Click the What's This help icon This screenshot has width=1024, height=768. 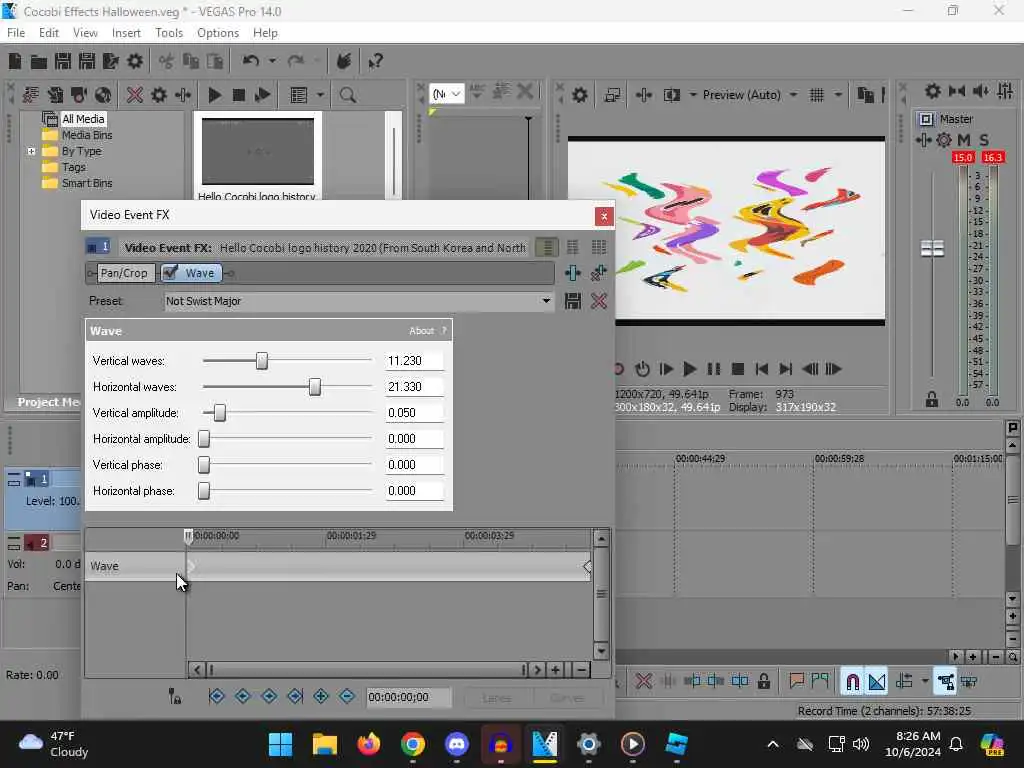point(375,61)
